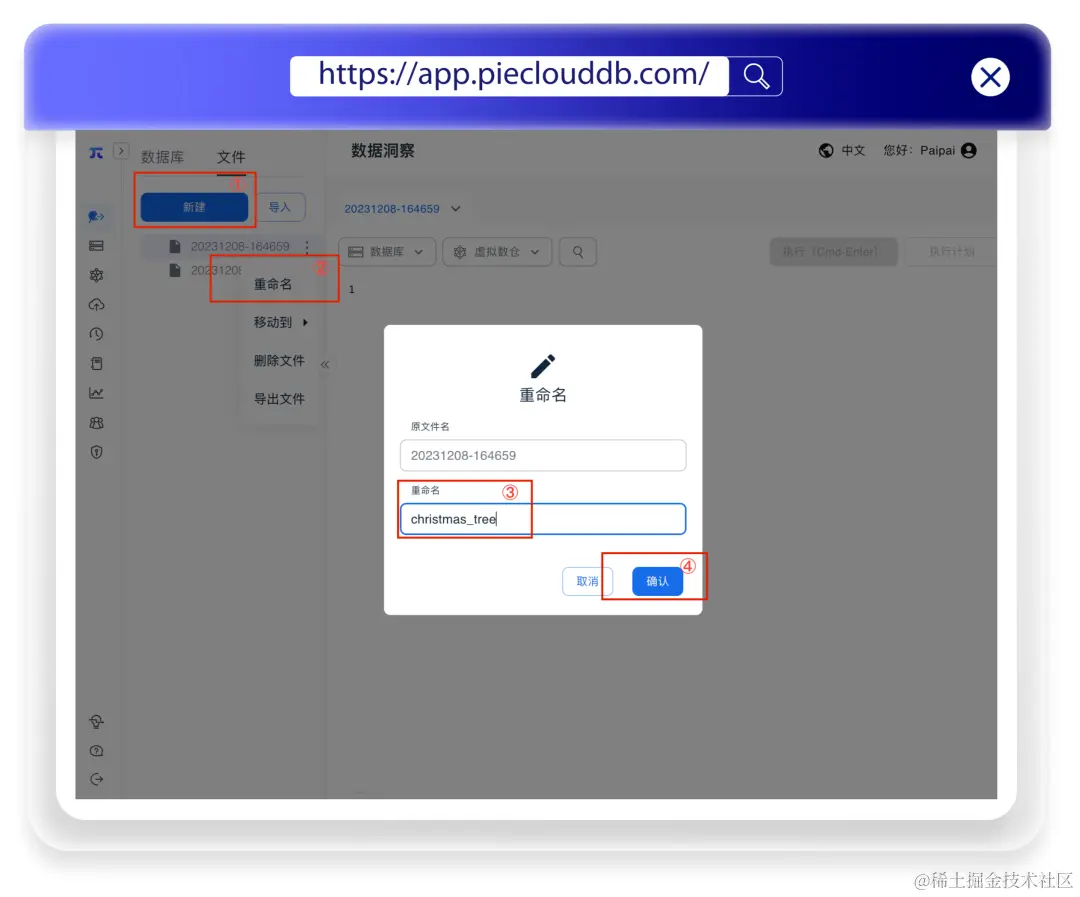
Task: Choose 删除文件 from the context menu
Action: pyautogui.click(x=279, y=360)
